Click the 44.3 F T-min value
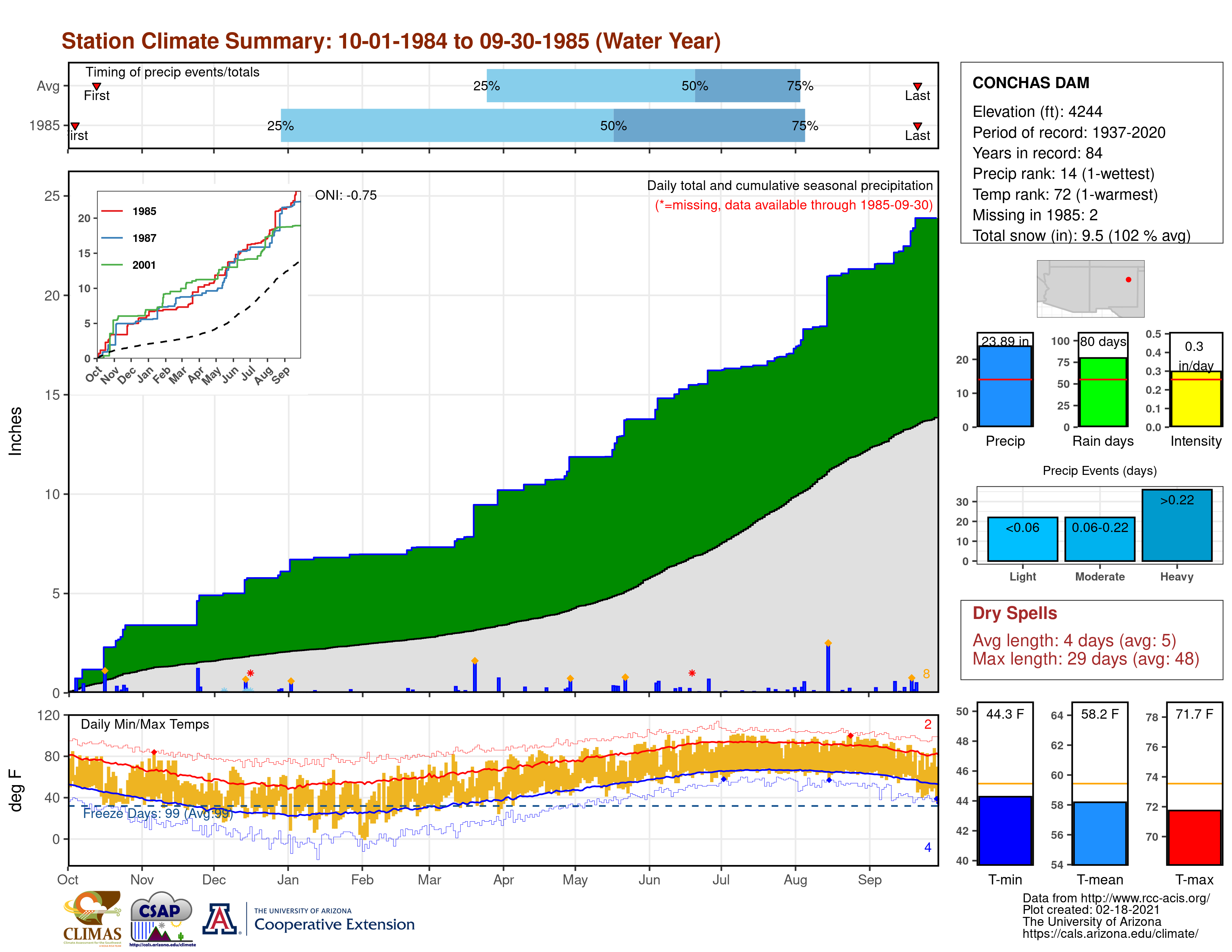Image resolution: width=1232 pixels, height=952 pixels. click(1005, 714)
